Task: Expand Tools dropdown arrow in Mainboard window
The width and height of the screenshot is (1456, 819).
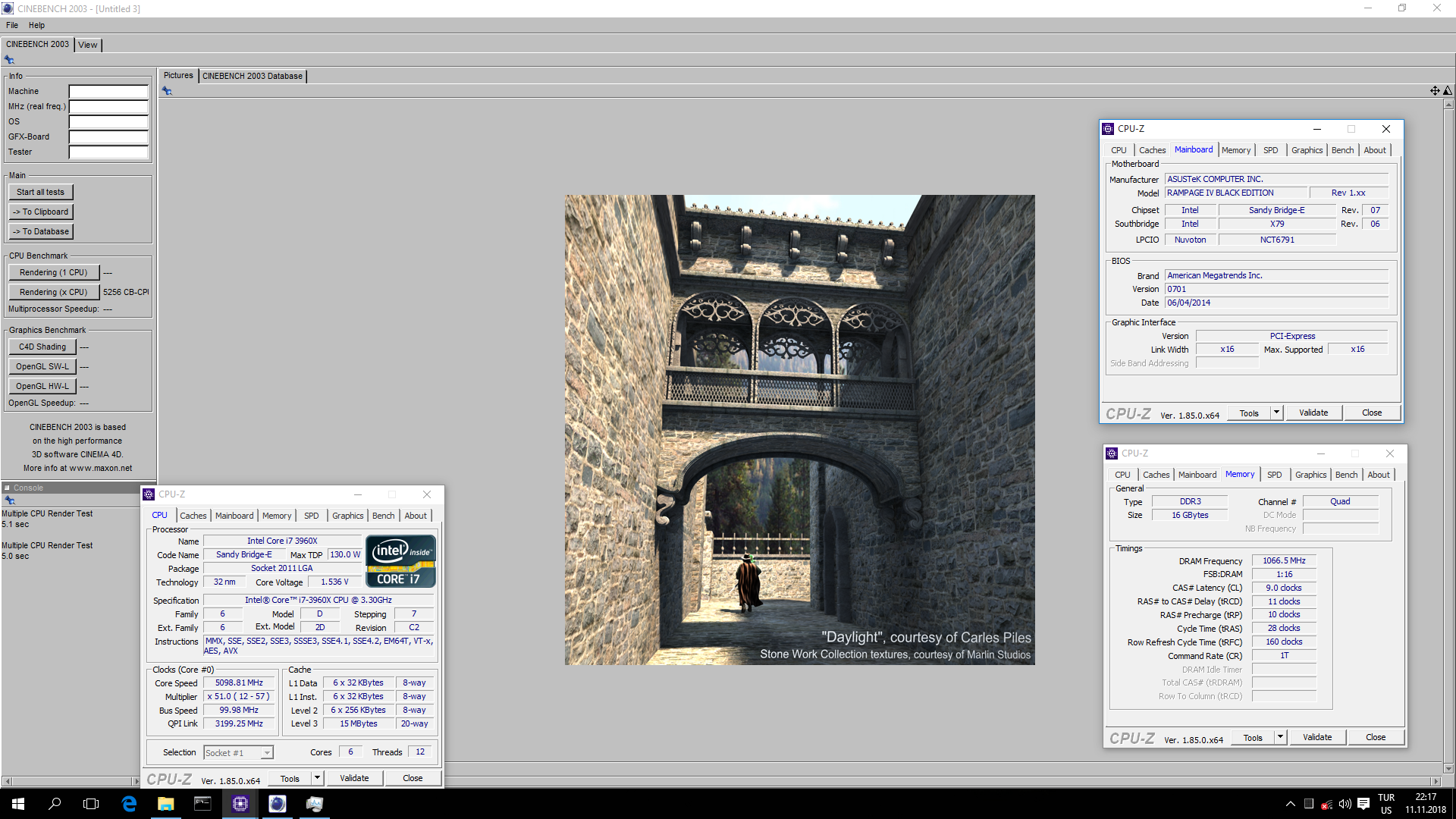Action: tap(1277, 413)
